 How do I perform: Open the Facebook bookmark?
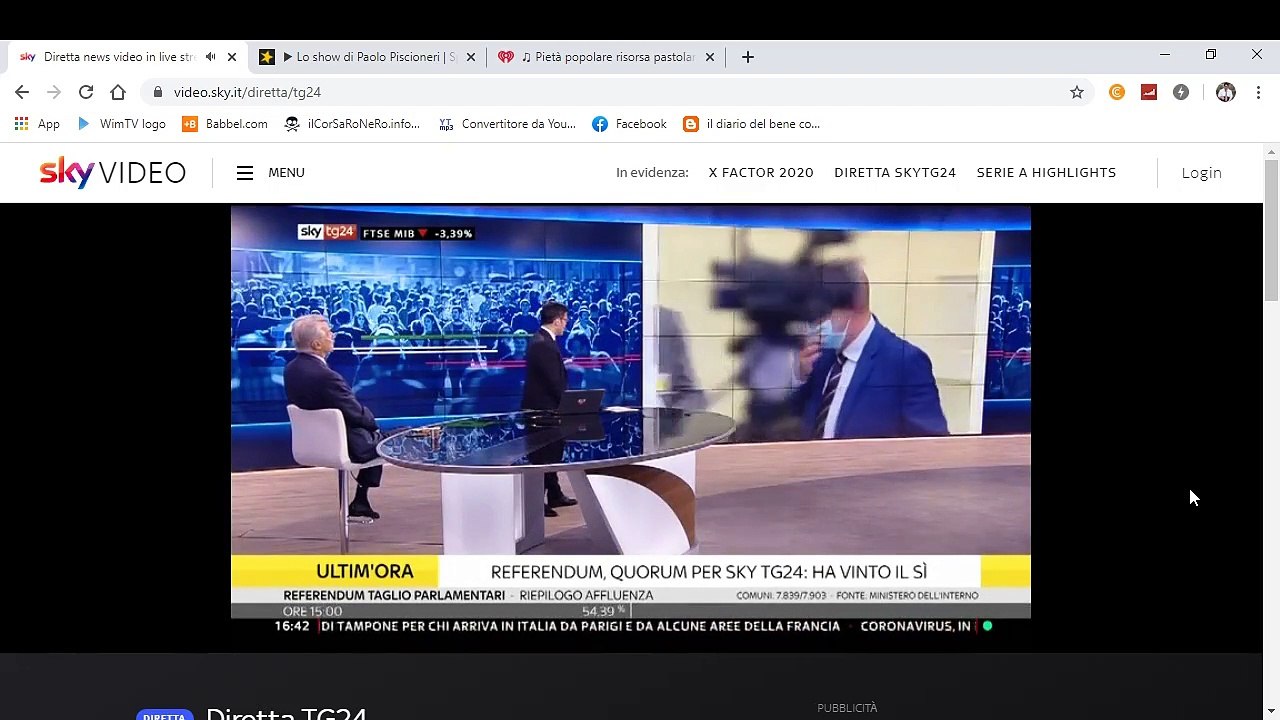point(630,124)
